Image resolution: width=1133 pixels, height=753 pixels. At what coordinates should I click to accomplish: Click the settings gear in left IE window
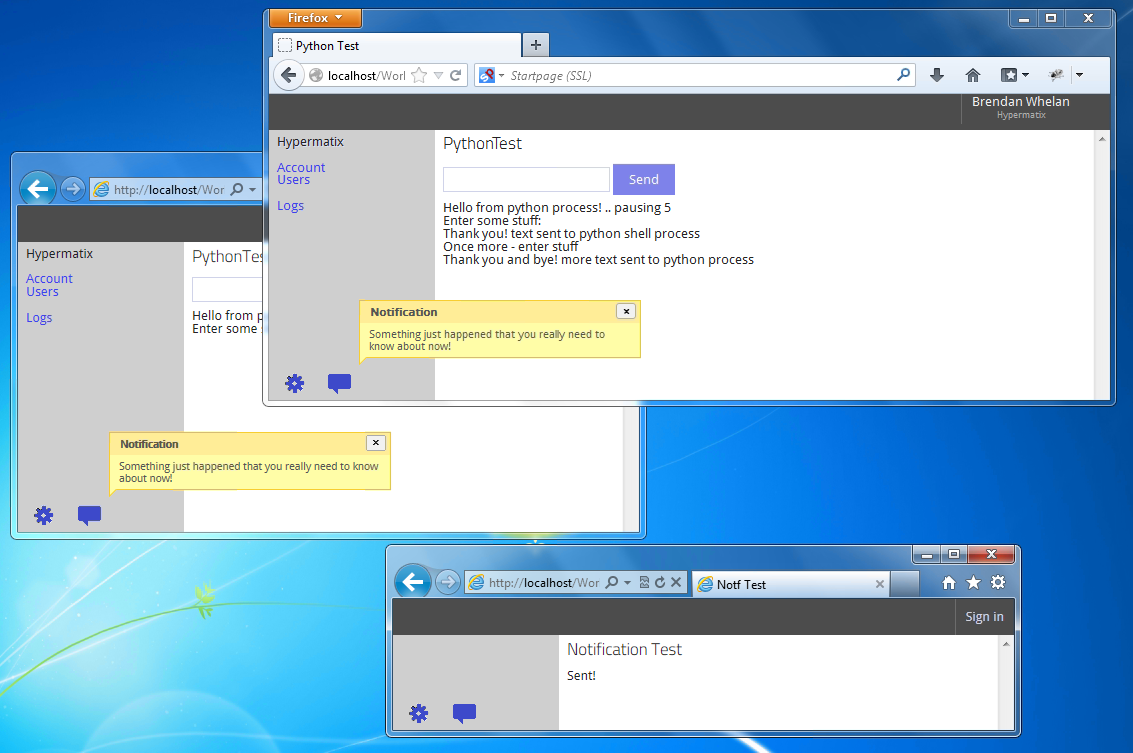(43, 515)
